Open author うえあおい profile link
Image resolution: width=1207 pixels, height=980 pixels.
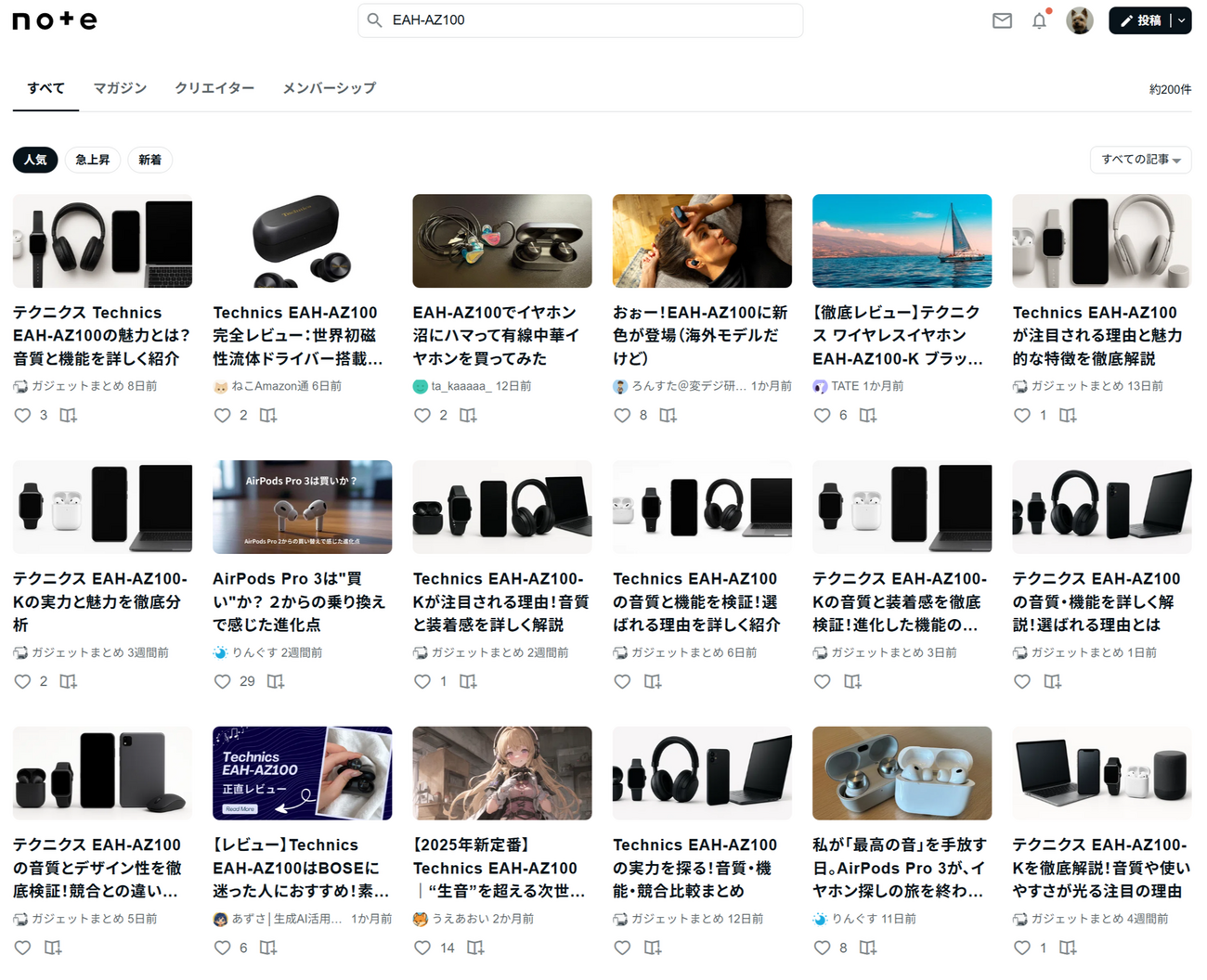[x=460, y=919]
